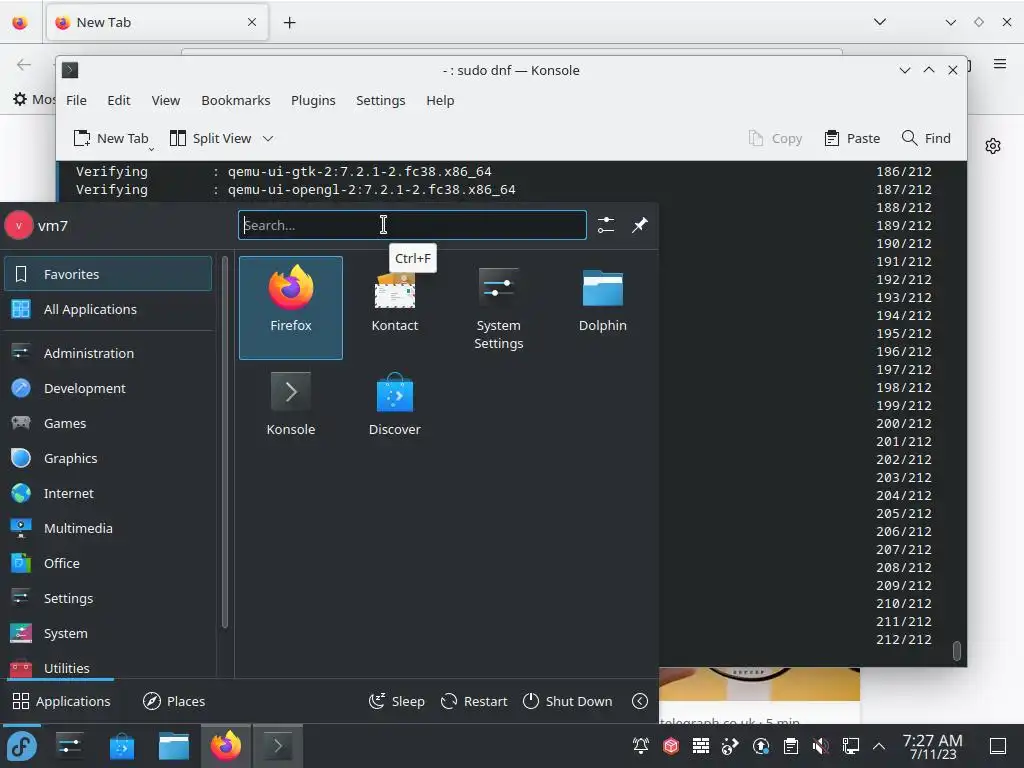Viewport: 1024px width, 768px height.
Task: Select All Applications category
Action: pyautogui.click(x=108, y=310)
